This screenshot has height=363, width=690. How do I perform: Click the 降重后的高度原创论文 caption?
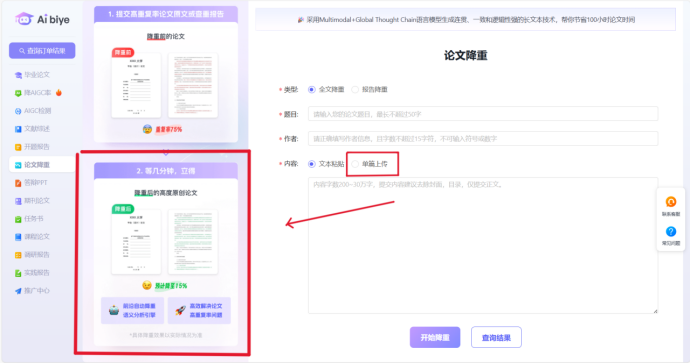pyautogui.click(x=166, y=193)
